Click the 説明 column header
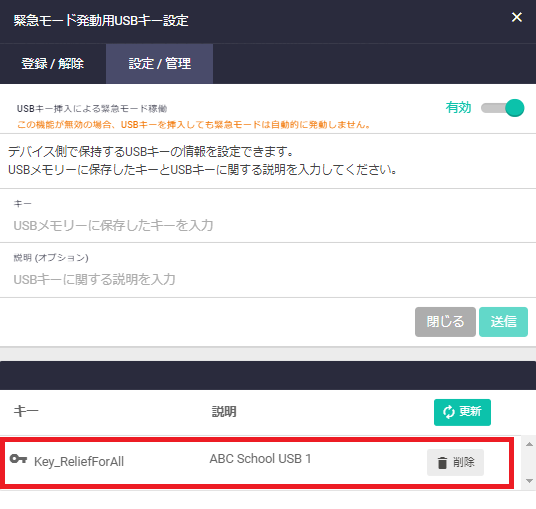This screenshot has height=509, width=536. pyautogui.click(x=224, y=412)
